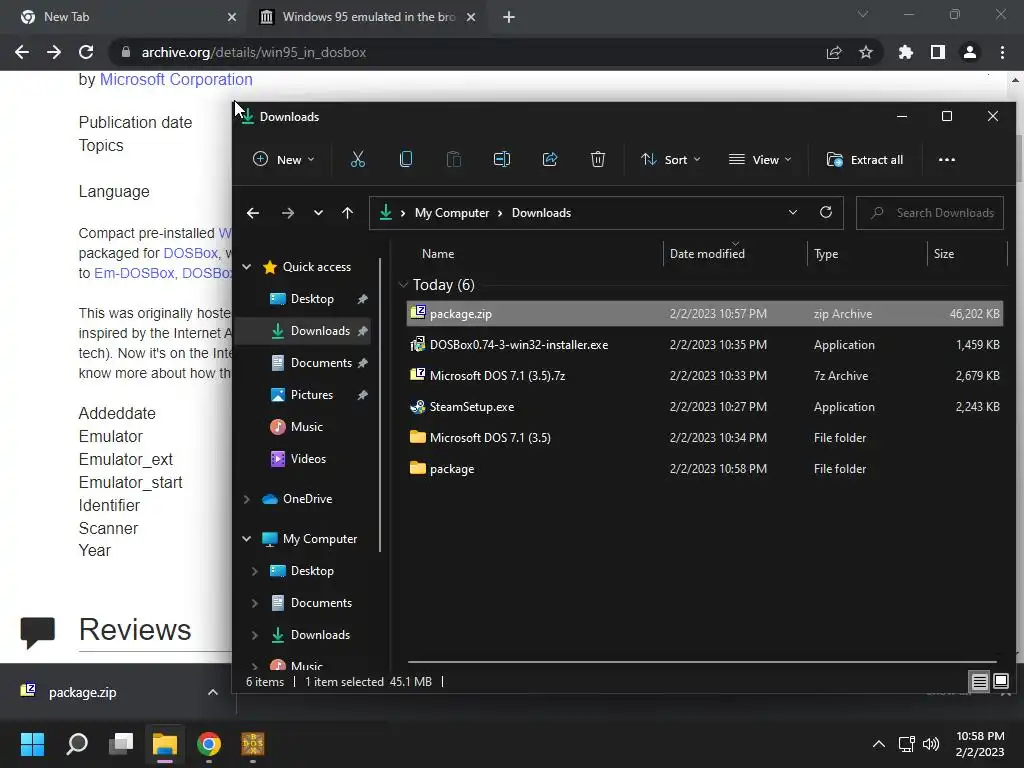Open taskbar Search

tap(77, 744)
